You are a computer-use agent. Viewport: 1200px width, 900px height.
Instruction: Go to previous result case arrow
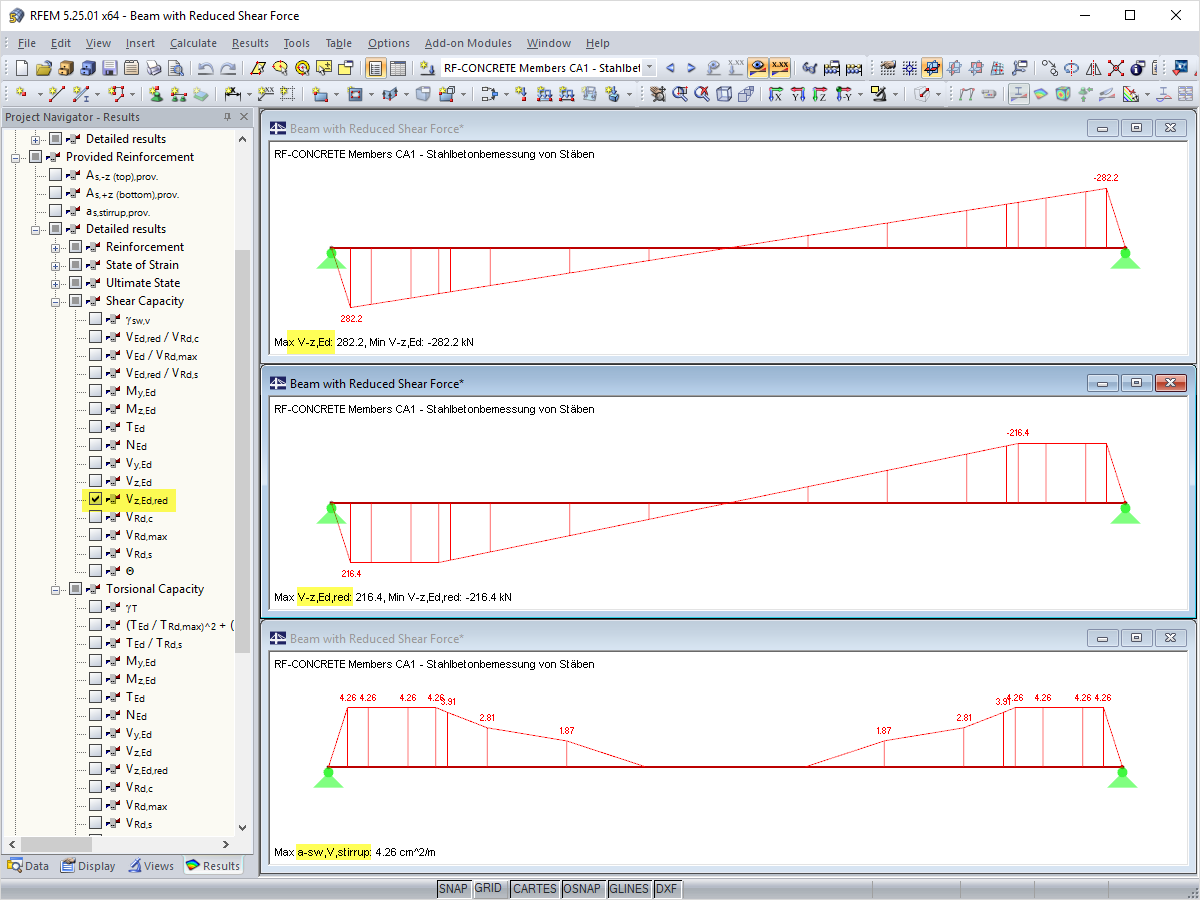[x=670, y=68]
